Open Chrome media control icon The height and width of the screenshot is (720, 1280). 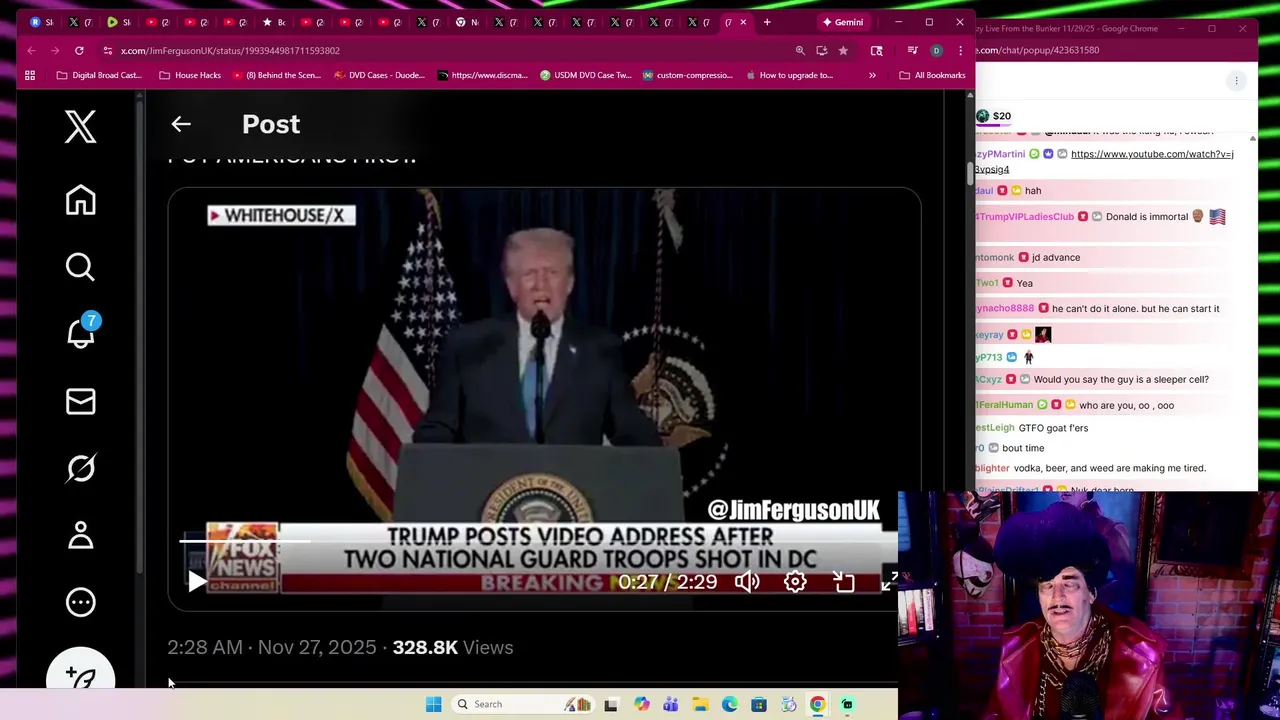pos(912,50)
